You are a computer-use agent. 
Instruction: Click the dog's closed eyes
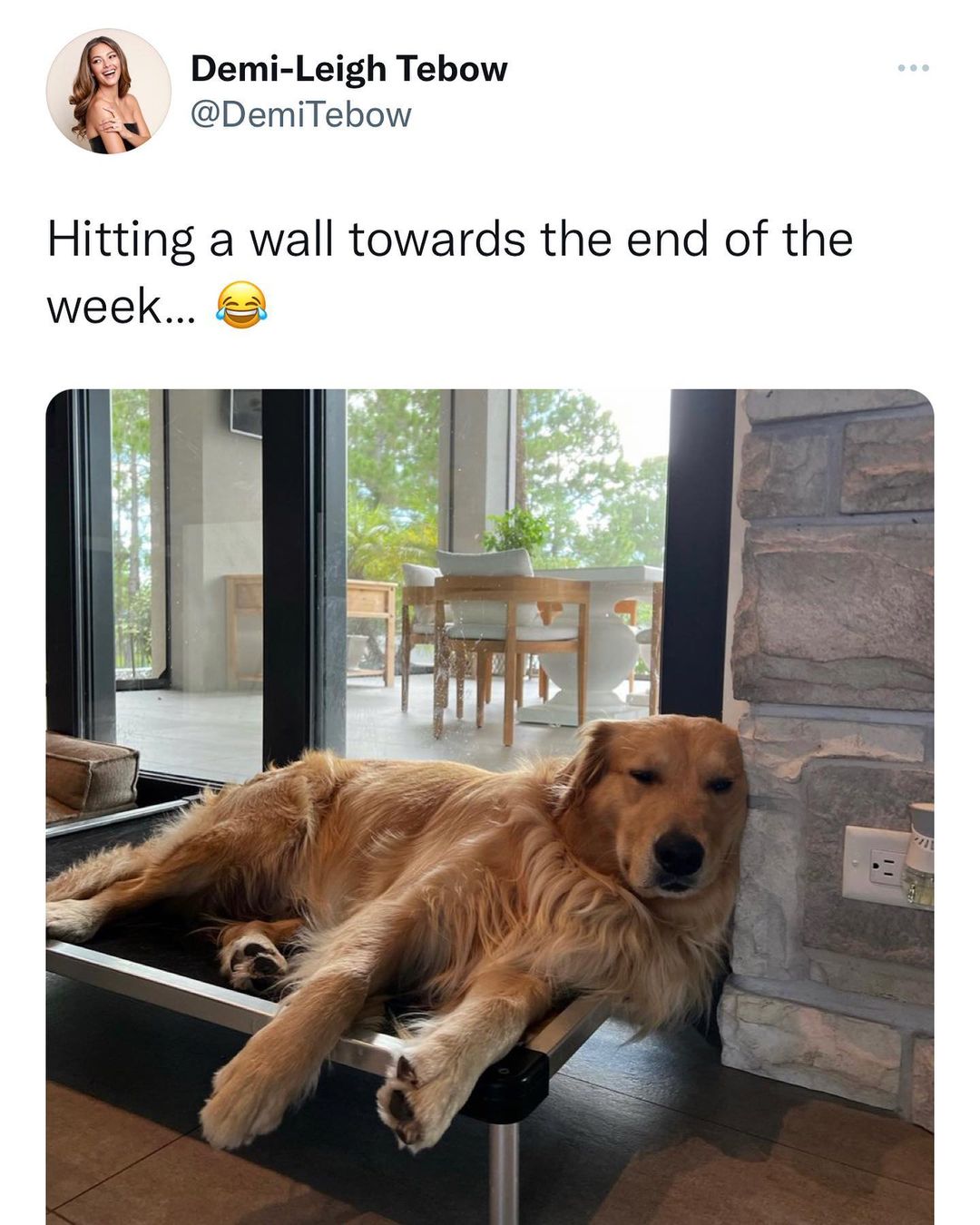(676, 782)
